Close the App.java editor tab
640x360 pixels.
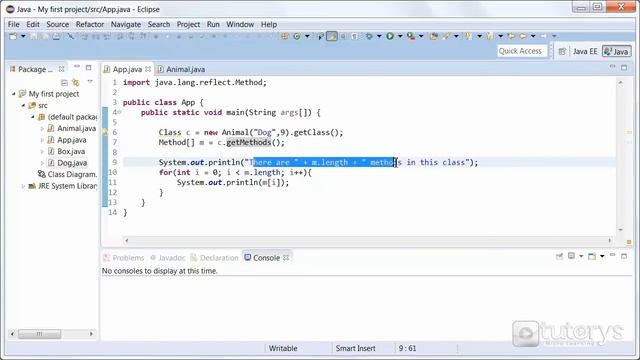click(148, 69)
